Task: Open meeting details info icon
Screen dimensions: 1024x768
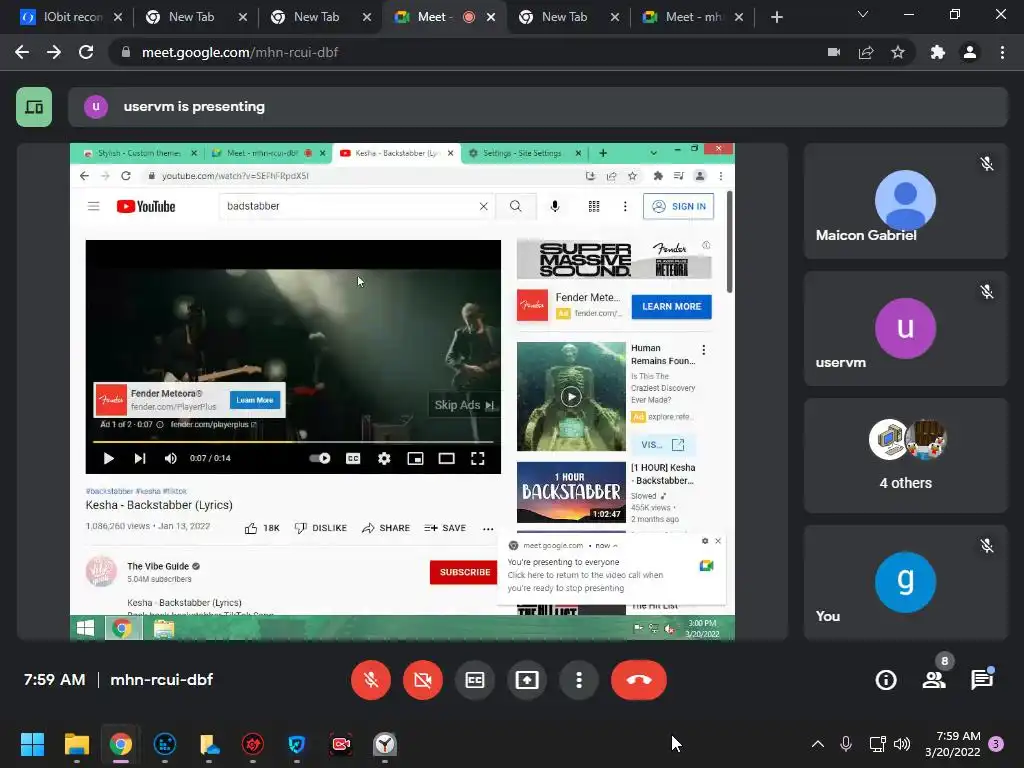Action: point(886,680)
